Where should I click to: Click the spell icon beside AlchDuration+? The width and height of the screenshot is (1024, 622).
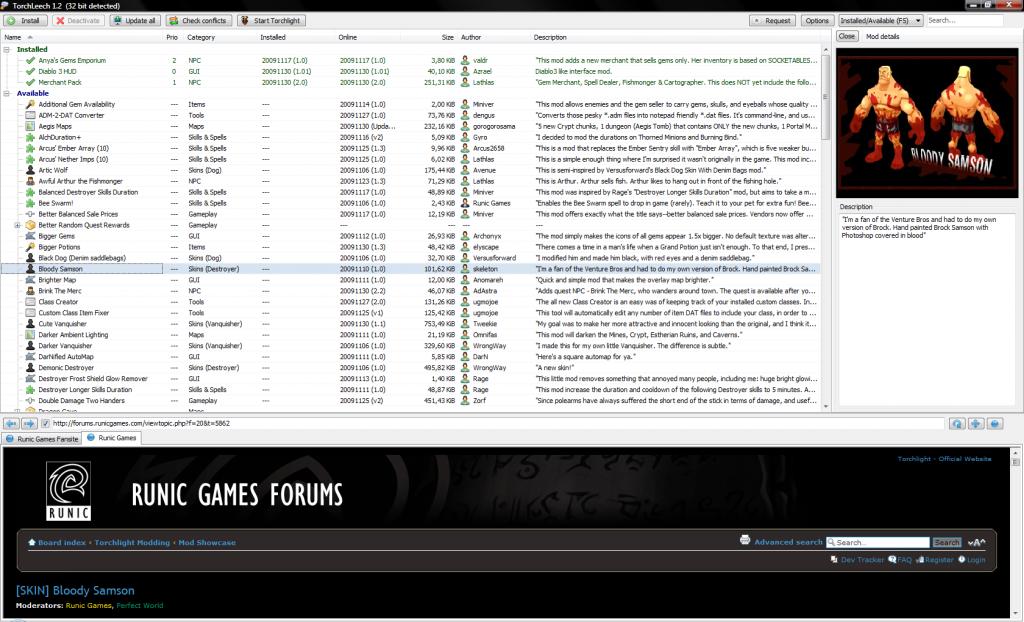click(30, 137)
